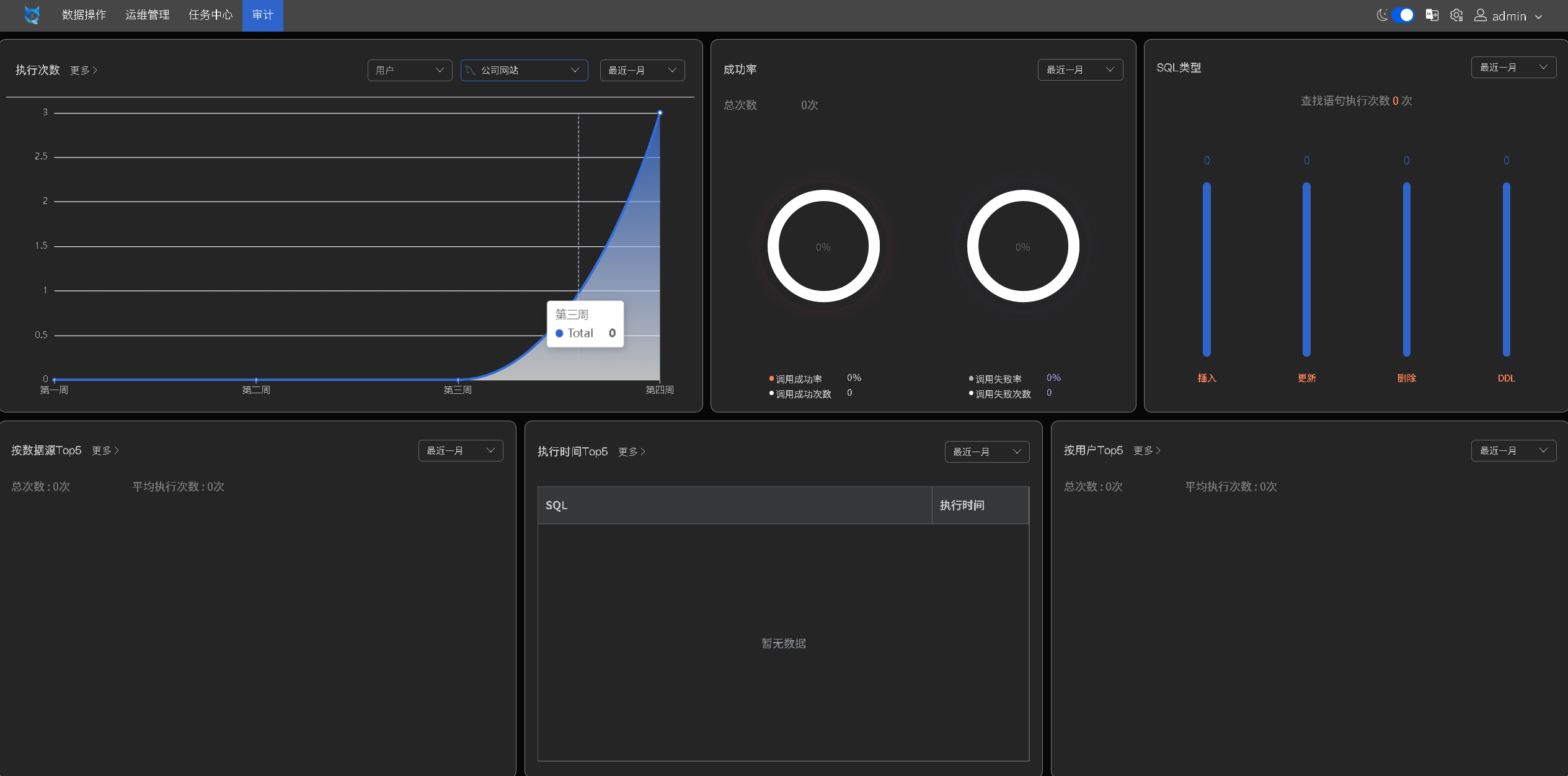Image resolution: width=1568 pixels, height=776 pixels.
Task: Click the app logo in top-left
Action: tap(32, 15)
